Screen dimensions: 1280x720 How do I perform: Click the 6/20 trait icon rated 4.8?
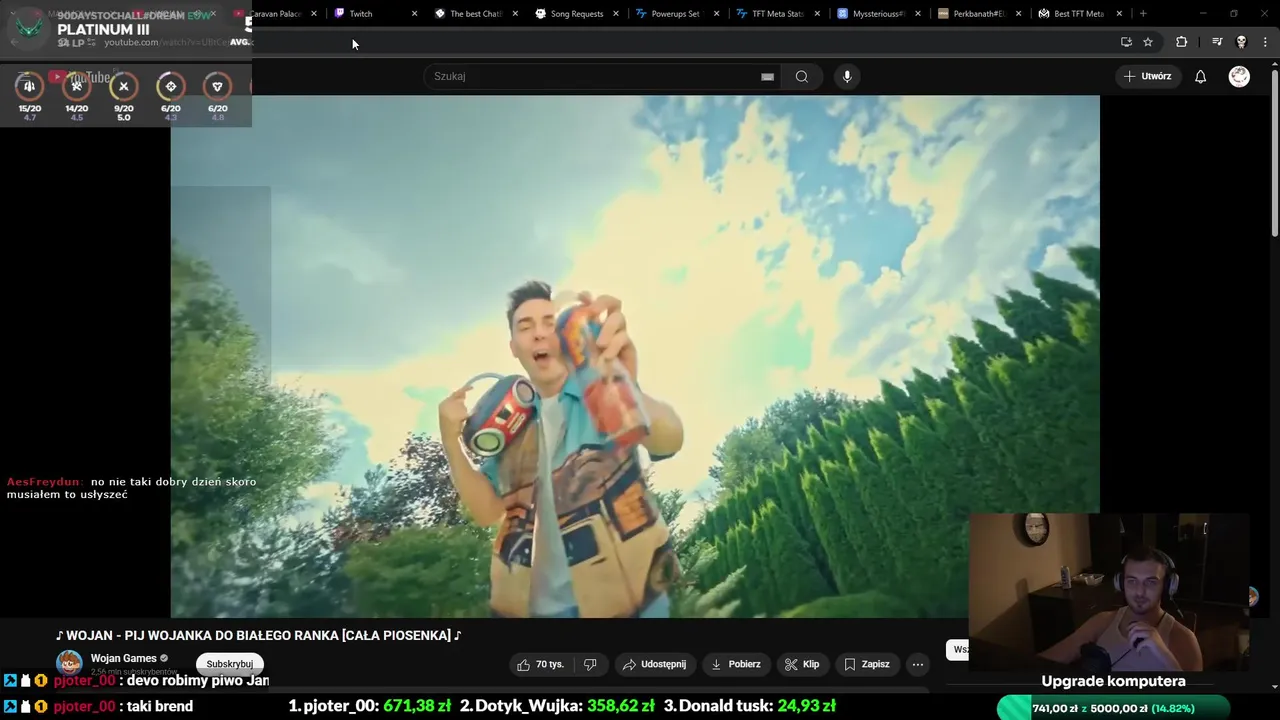[217, 87]
